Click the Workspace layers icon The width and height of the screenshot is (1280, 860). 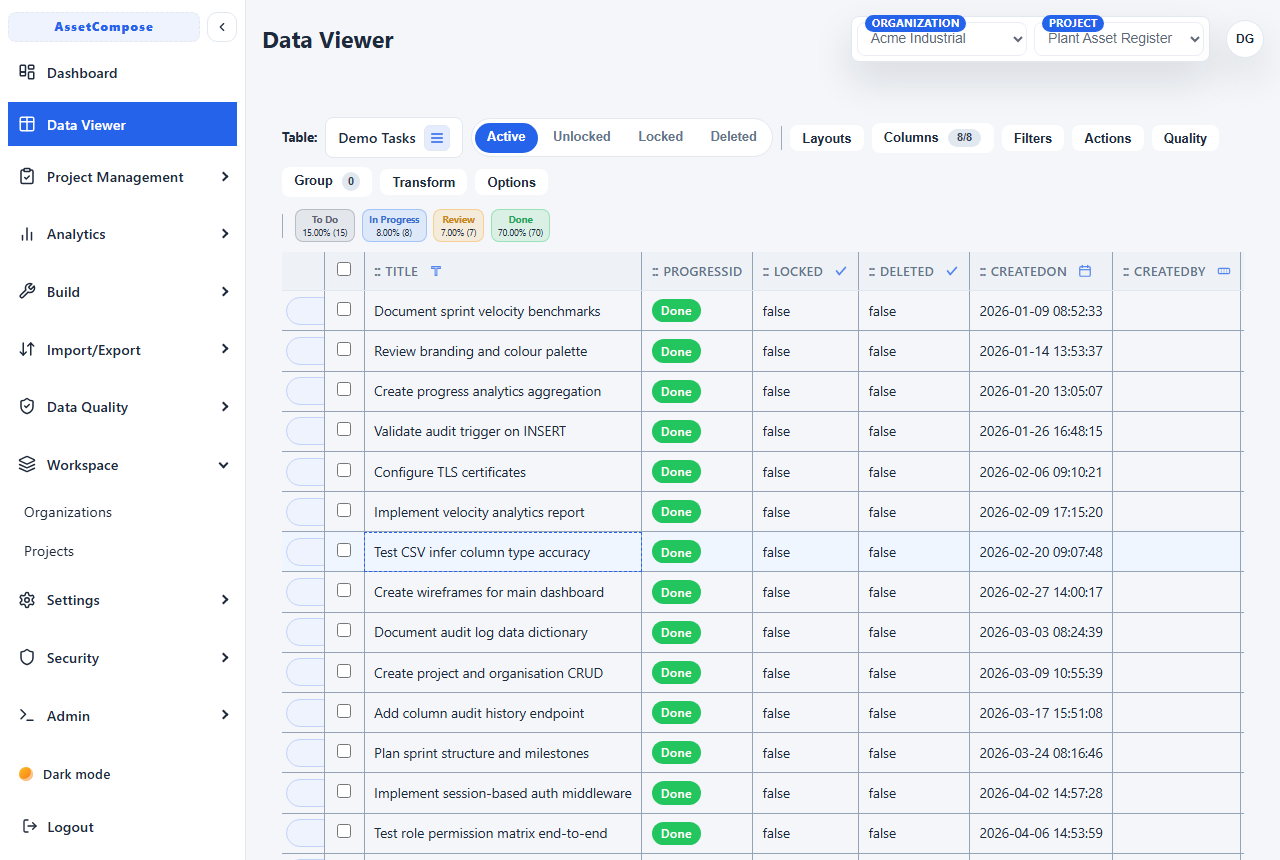[27, 465]
